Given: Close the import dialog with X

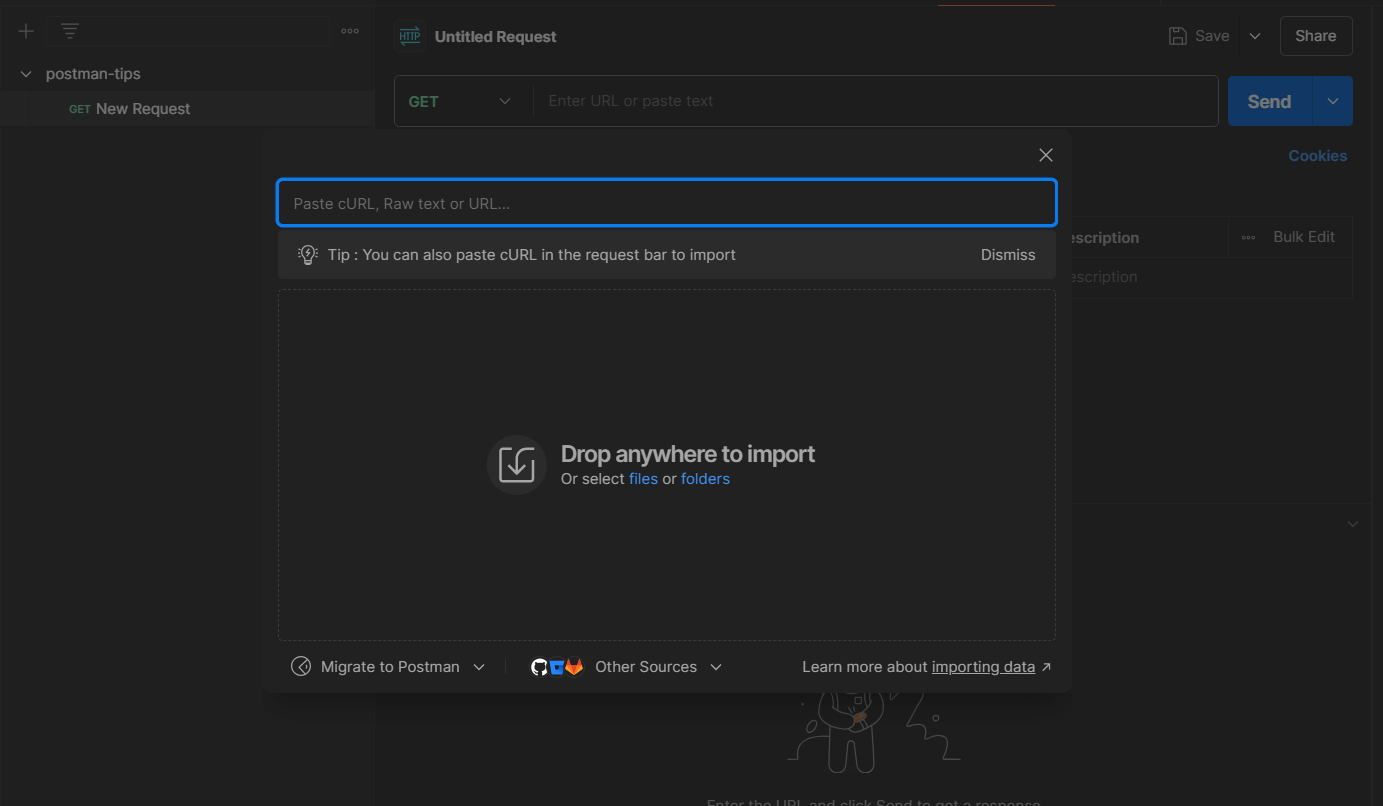Looking at the screenshot, I should click(x=1046, y=155).
